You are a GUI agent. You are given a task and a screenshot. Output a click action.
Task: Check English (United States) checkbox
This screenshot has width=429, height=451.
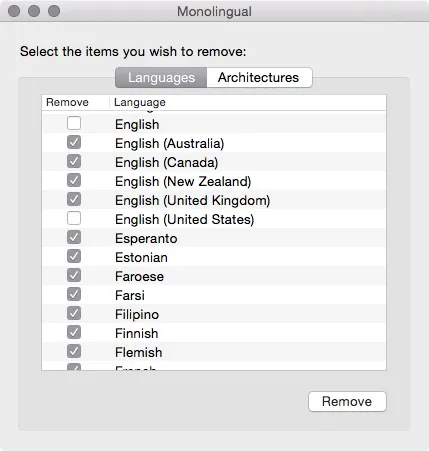[x=74, y=218]
